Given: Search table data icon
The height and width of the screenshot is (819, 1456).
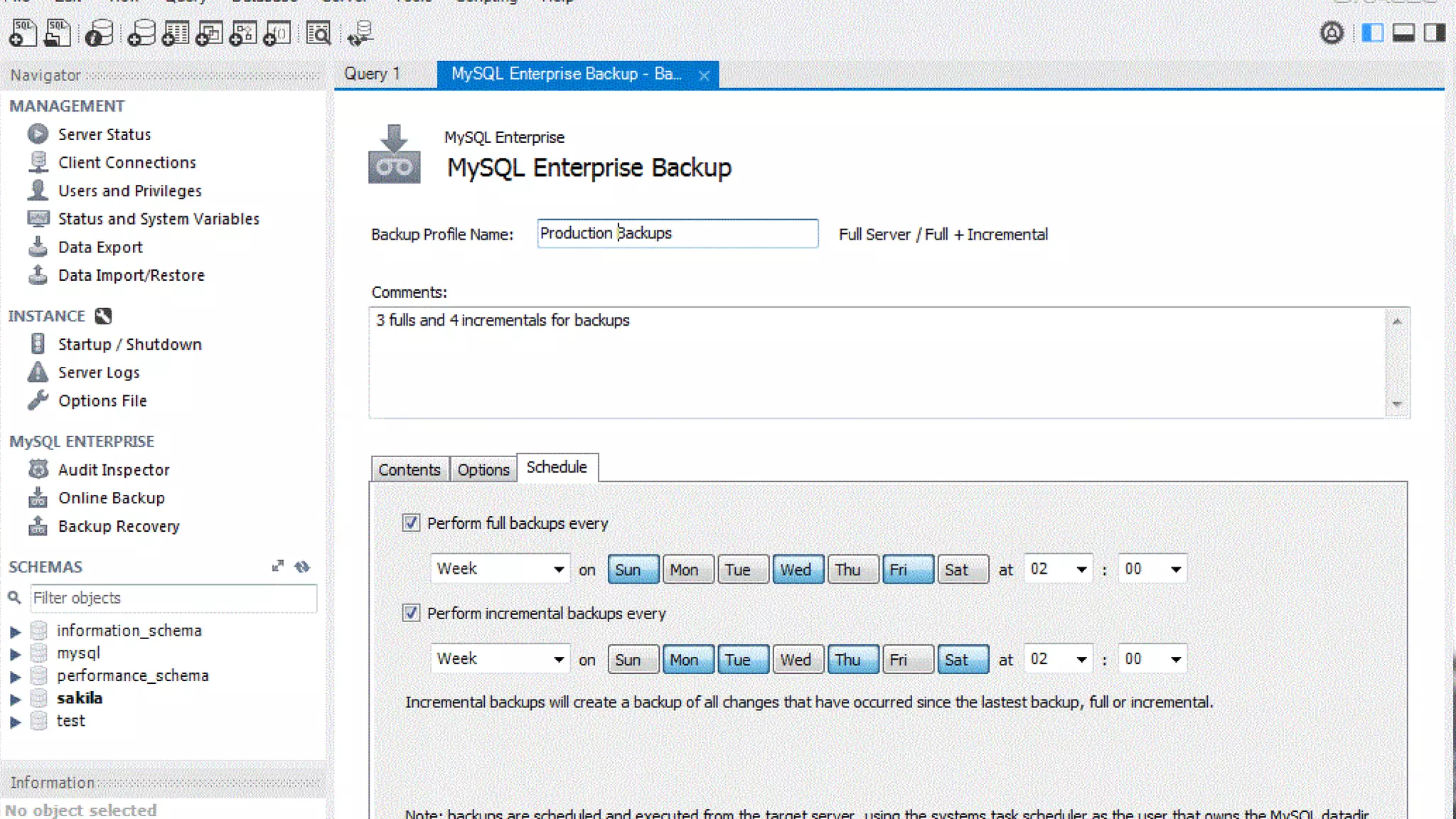Looking at the screenshot, I should (318, 33).
